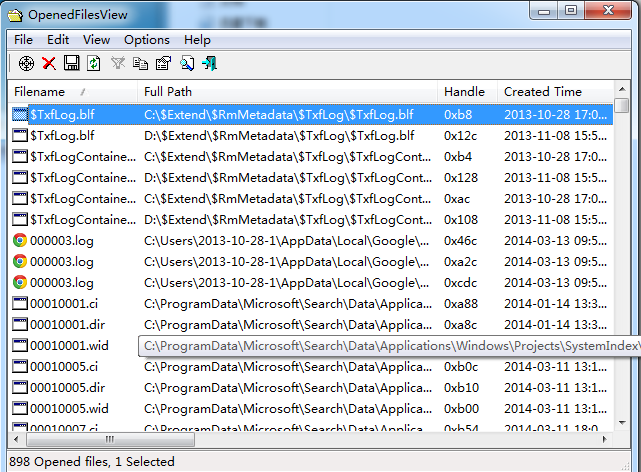Viewport: 641px width, 472px height.
Task: Click Chrome icon of 000003.log handle 0xcdc
Action: 20,282
